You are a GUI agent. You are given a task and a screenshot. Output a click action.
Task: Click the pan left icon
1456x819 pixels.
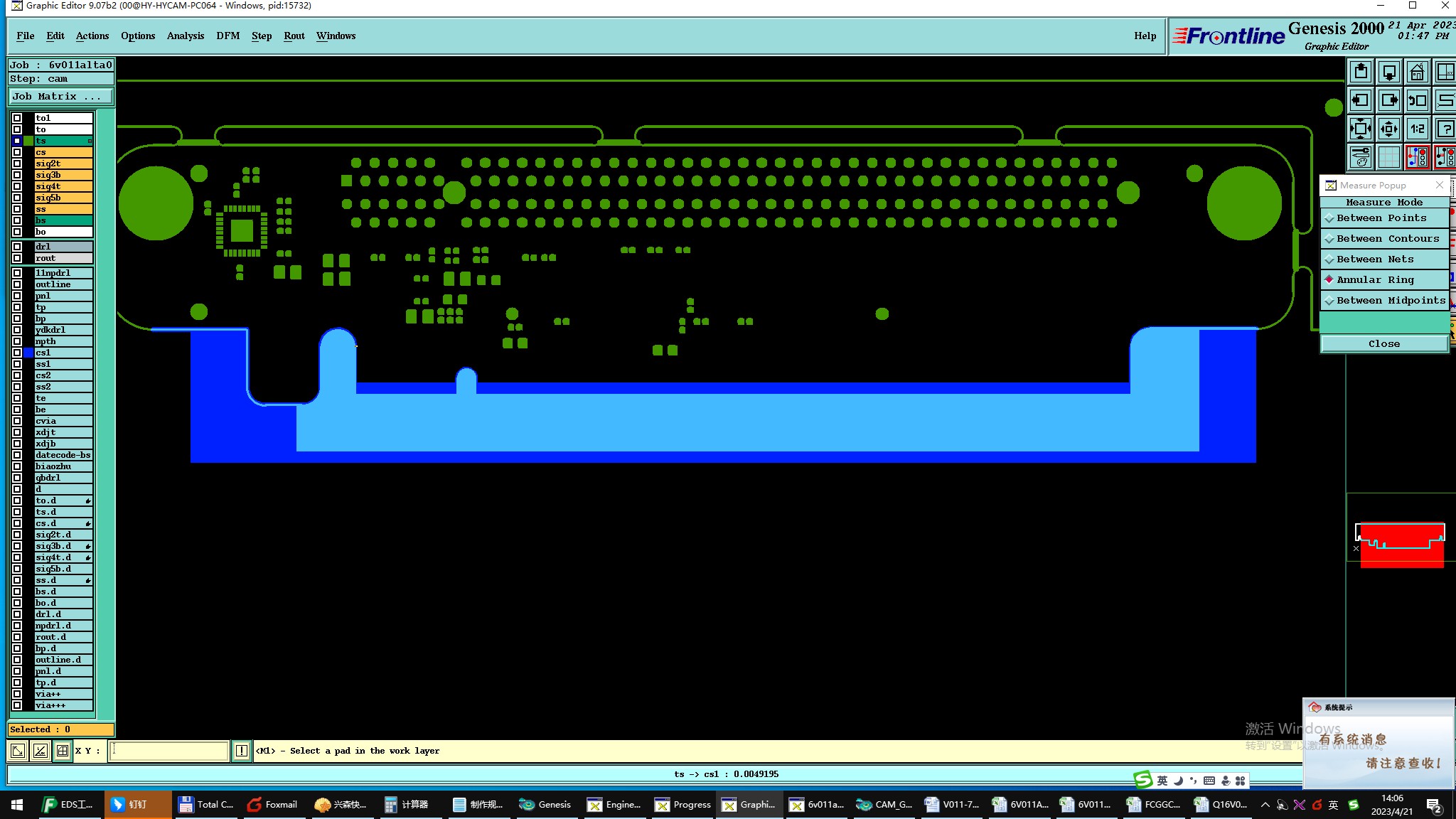(1360, 100)
